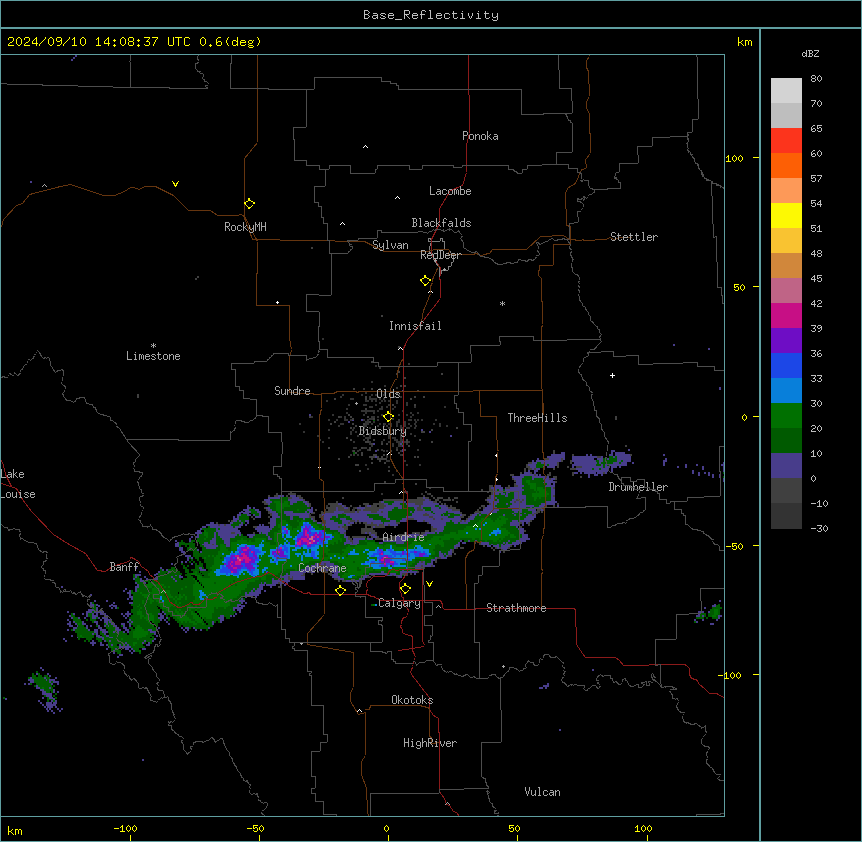Click the Didsbury label
The image size is (862, 842).
tap(383, 431)
